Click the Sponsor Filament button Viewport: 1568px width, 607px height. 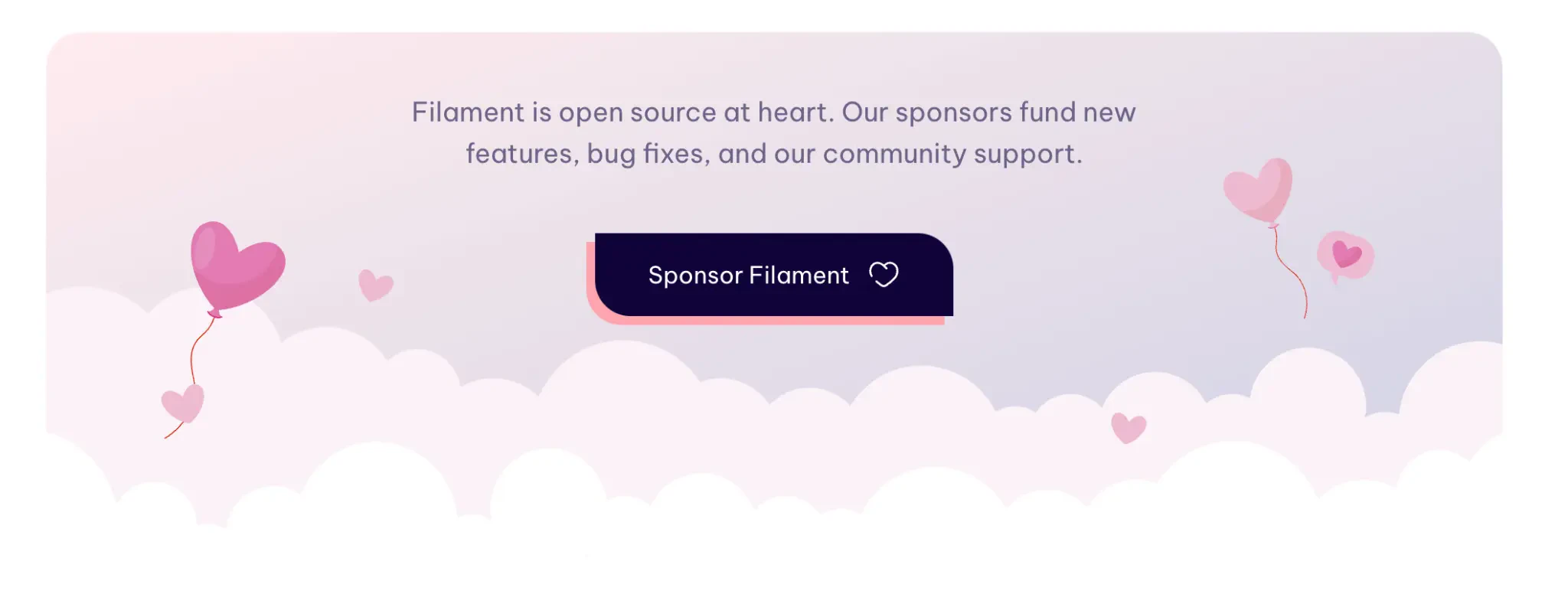tap(773, 275)
